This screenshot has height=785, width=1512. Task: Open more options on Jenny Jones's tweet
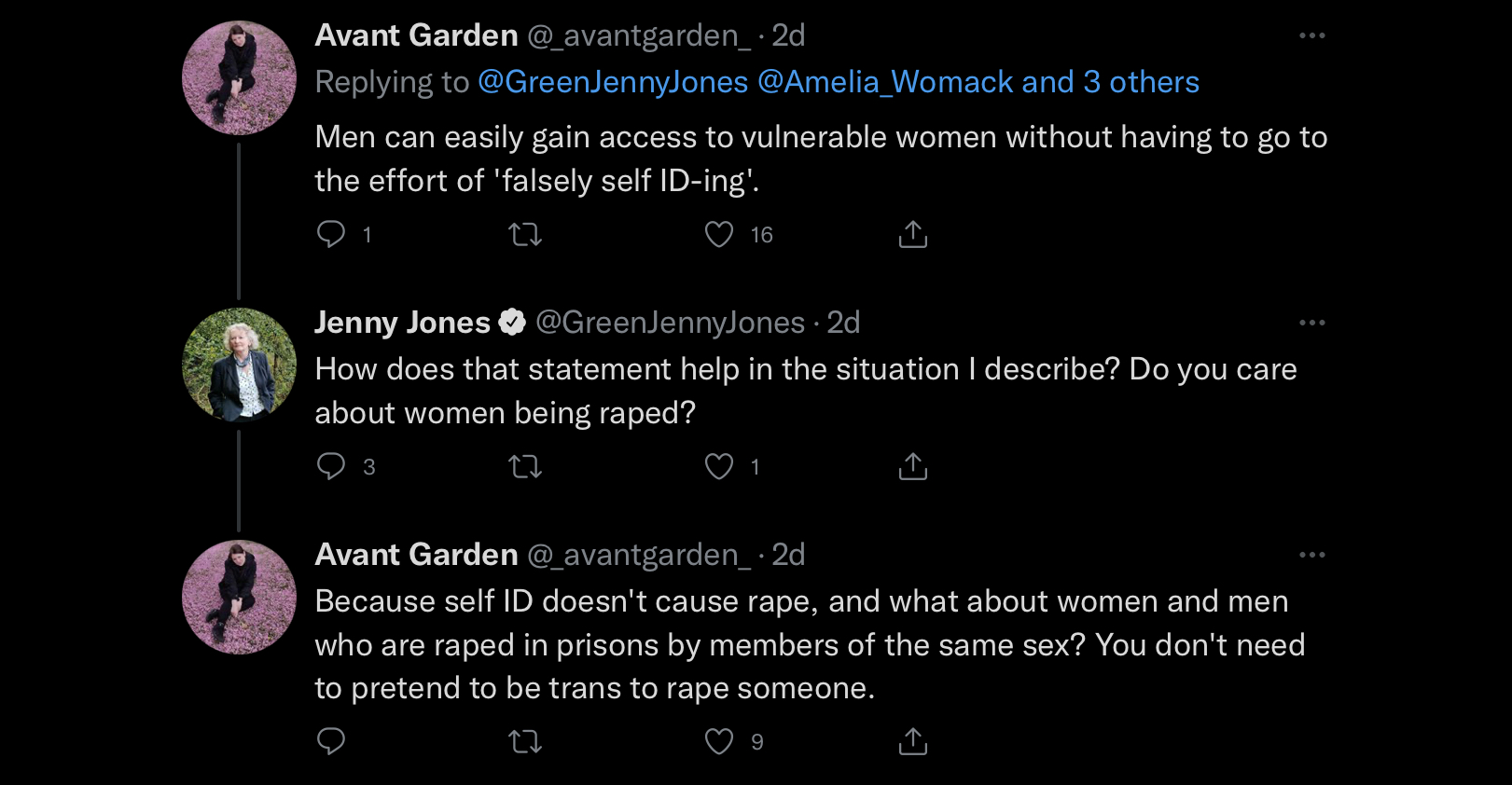point(1312,323)
